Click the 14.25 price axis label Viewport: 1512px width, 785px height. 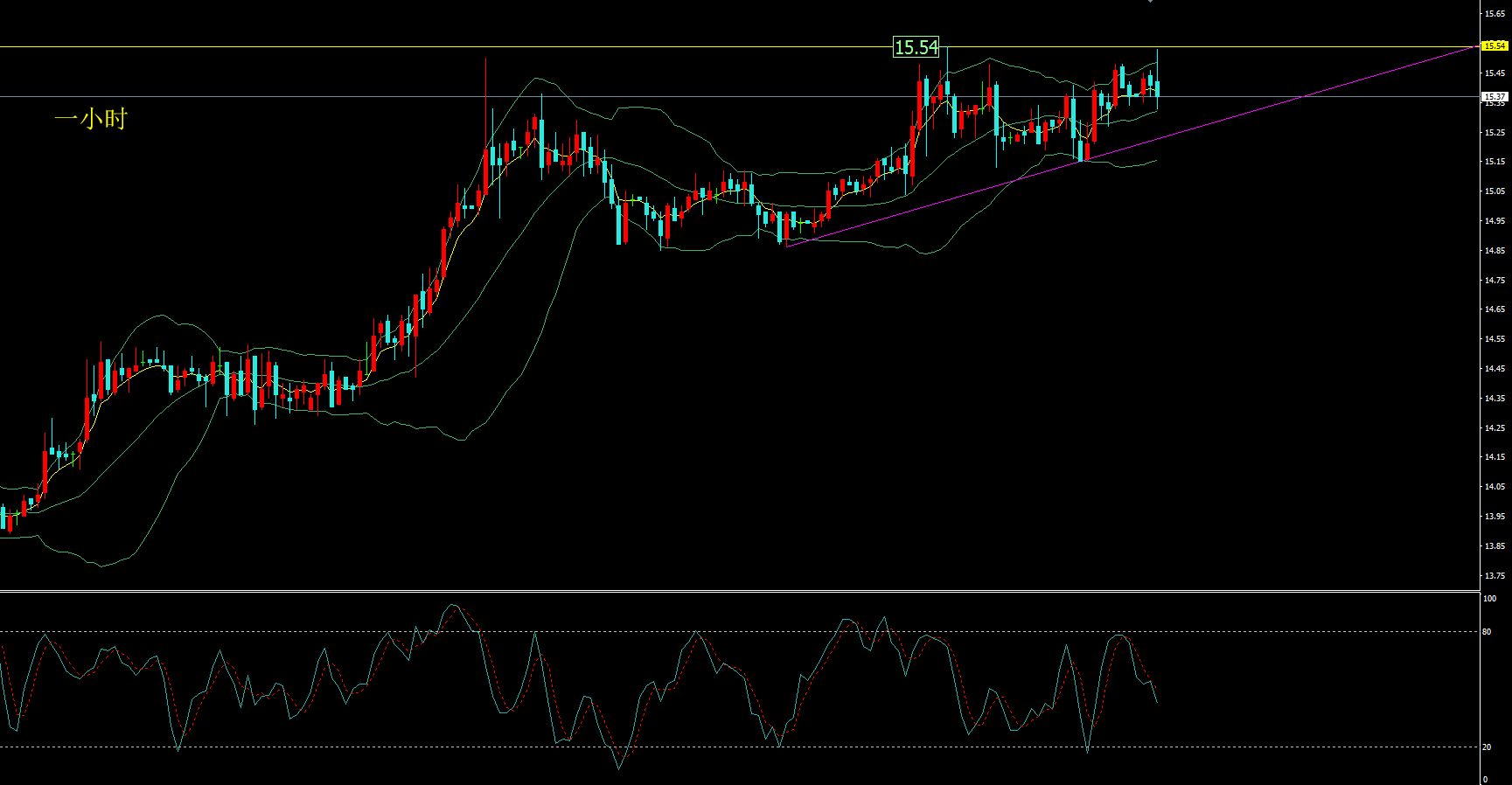[x=1495, y=428]
